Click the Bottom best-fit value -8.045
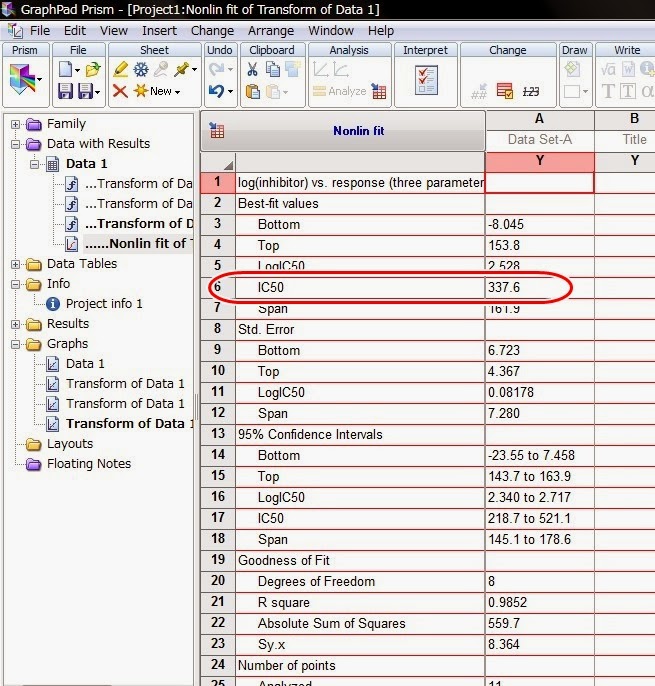 click(x=539, y=224)
